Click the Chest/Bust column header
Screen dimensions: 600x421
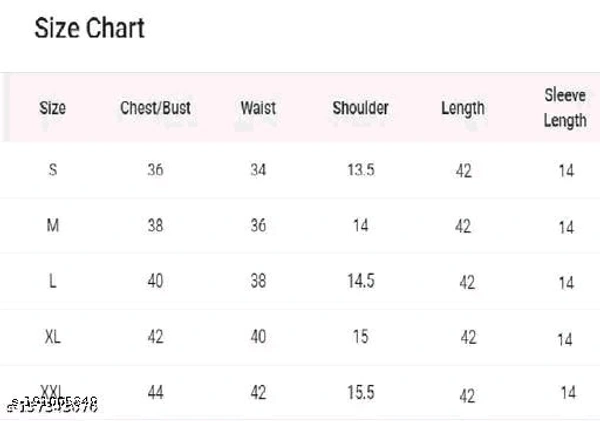point(155,108)
